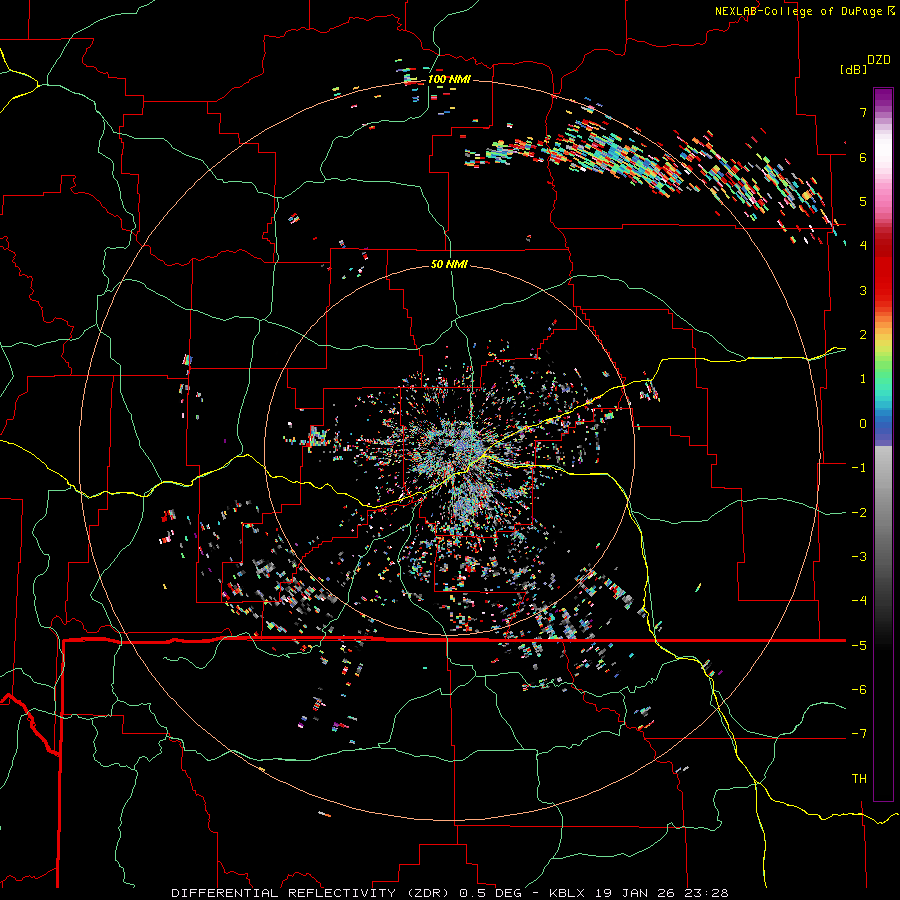The height and width of the screenshot is (900, 900).
Task: Click the KBLX station identifier in caption
Action: click(x=568, y=893)
